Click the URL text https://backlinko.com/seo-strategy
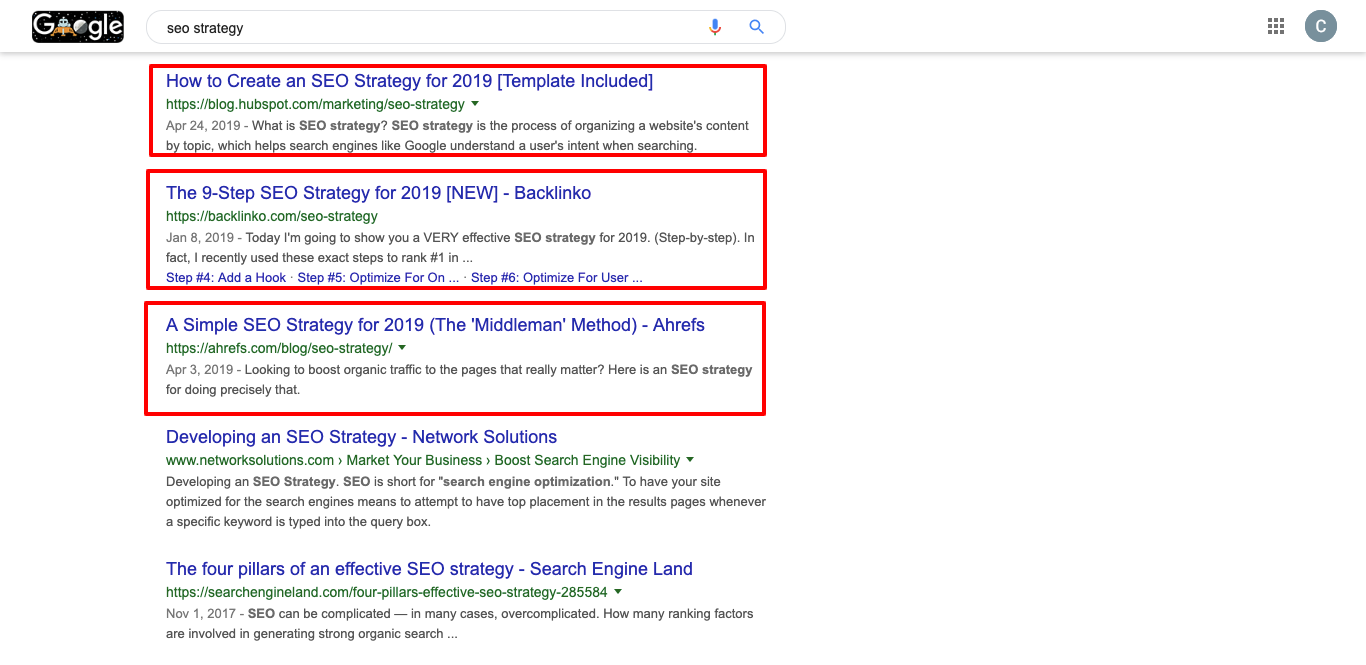The height and width of the screenshot is (665, 1366). tap(272, 216)
